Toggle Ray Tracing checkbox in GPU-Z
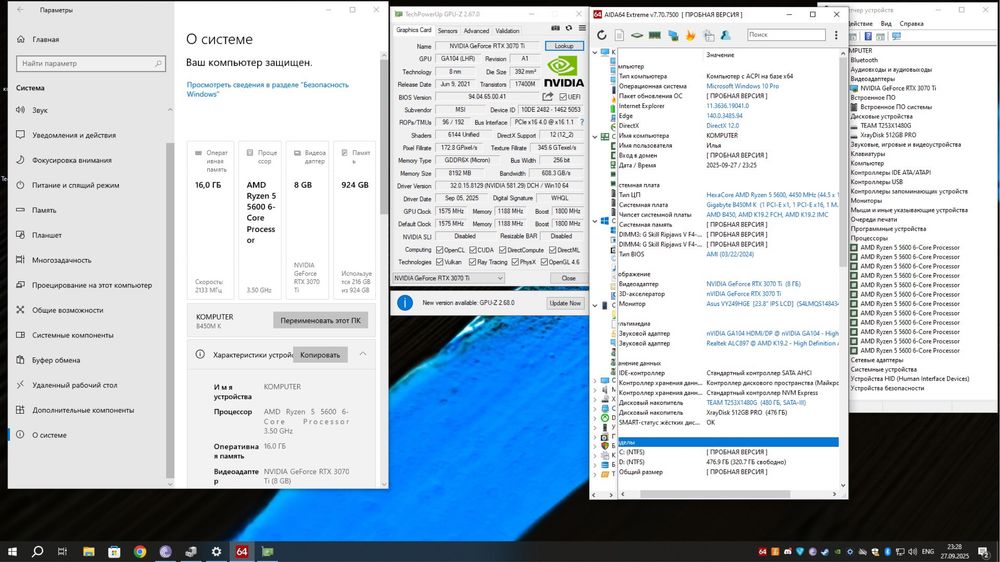1000x562 pixels. pyautogui.click(x=473, y=262)
